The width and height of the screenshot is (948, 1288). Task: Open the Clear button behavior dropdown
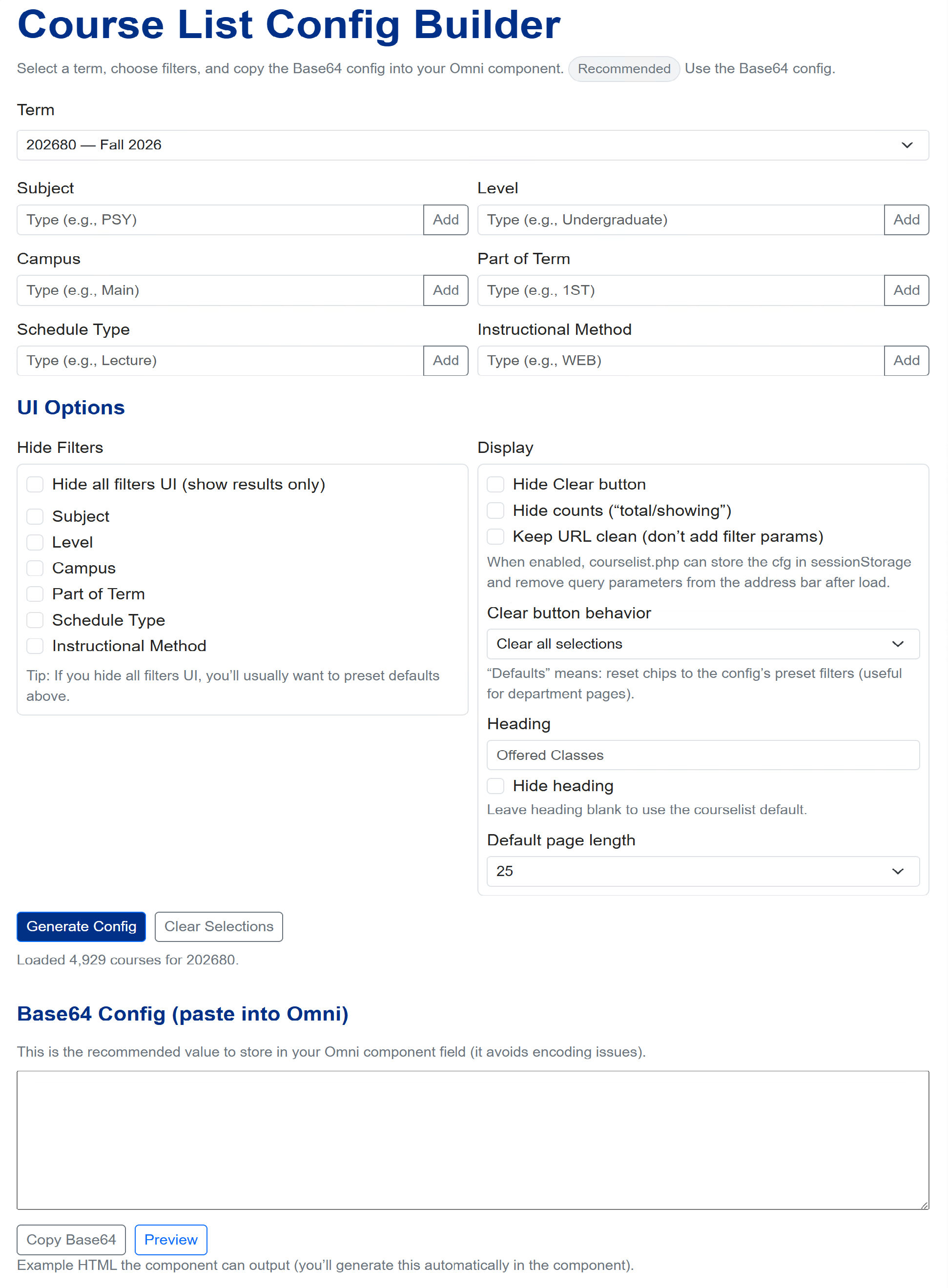(x=702, y=643)
